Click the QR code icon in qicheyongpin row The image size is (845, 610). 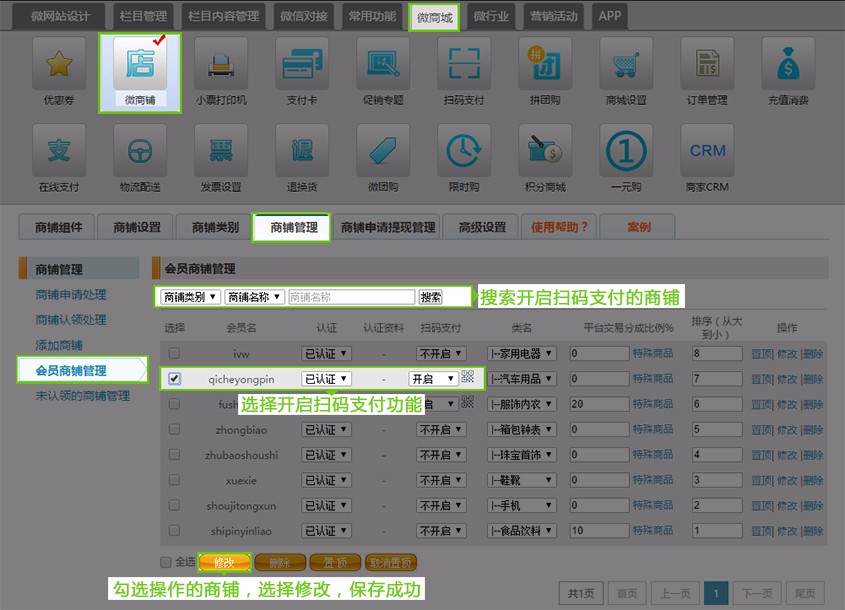468,376
